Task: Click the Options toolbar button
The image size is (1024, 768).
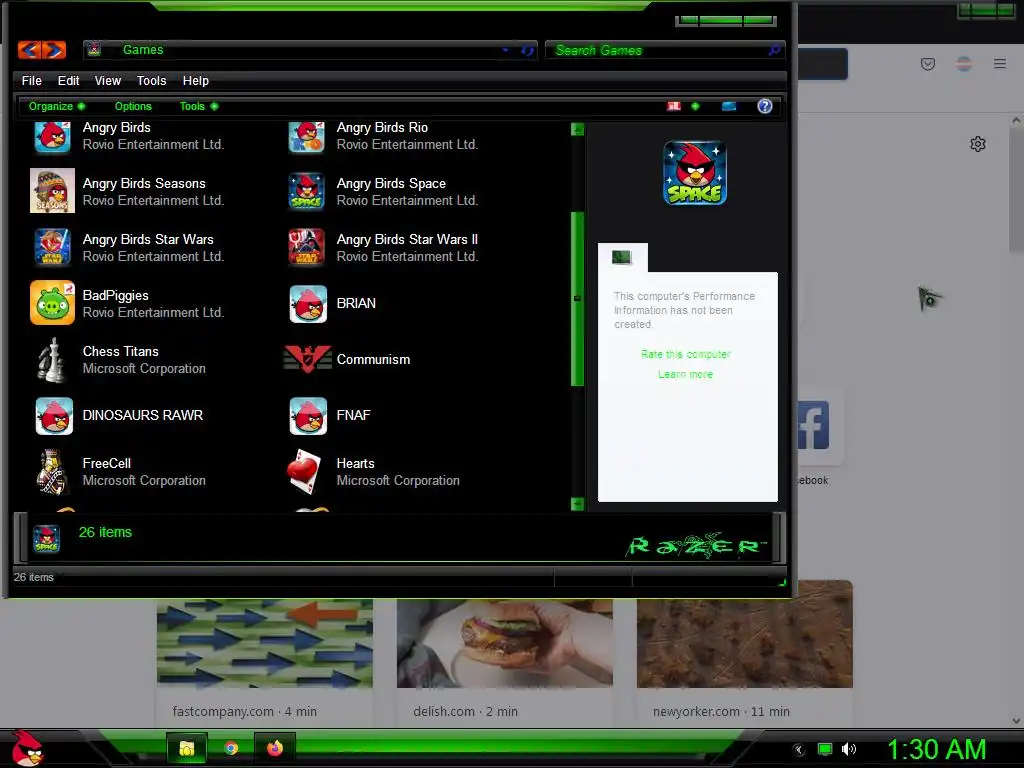Action: pyautogui.click(x=133, y=106)
